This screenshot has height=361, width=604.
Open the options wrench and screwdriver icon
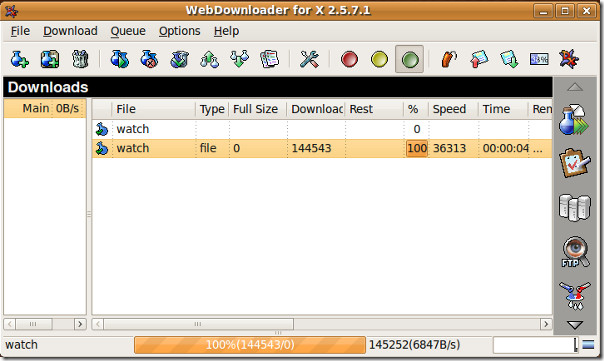[x=309, y=59]
